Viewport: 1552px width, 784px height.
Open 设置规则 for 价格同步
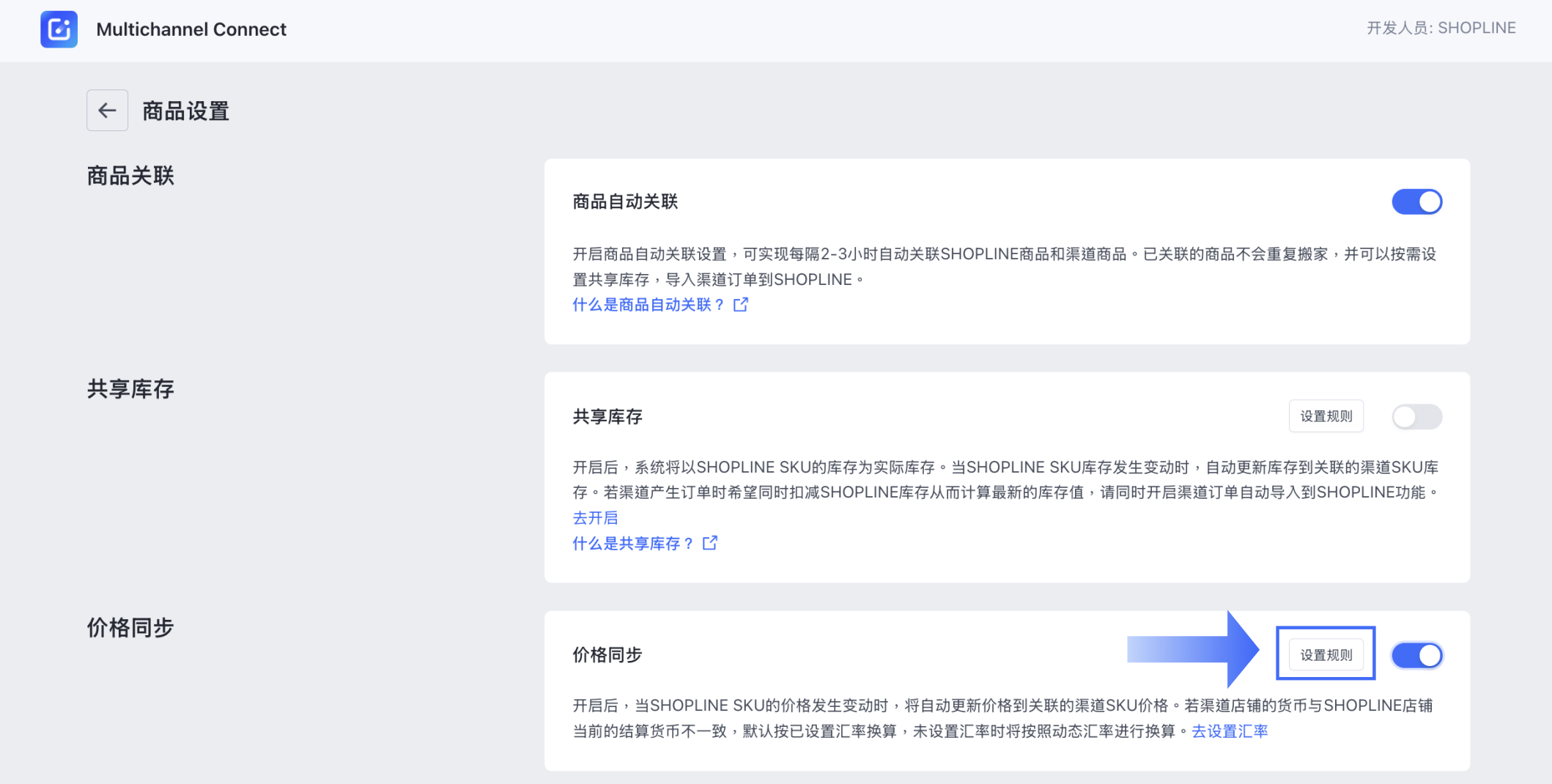click(x=1326, y=655)
